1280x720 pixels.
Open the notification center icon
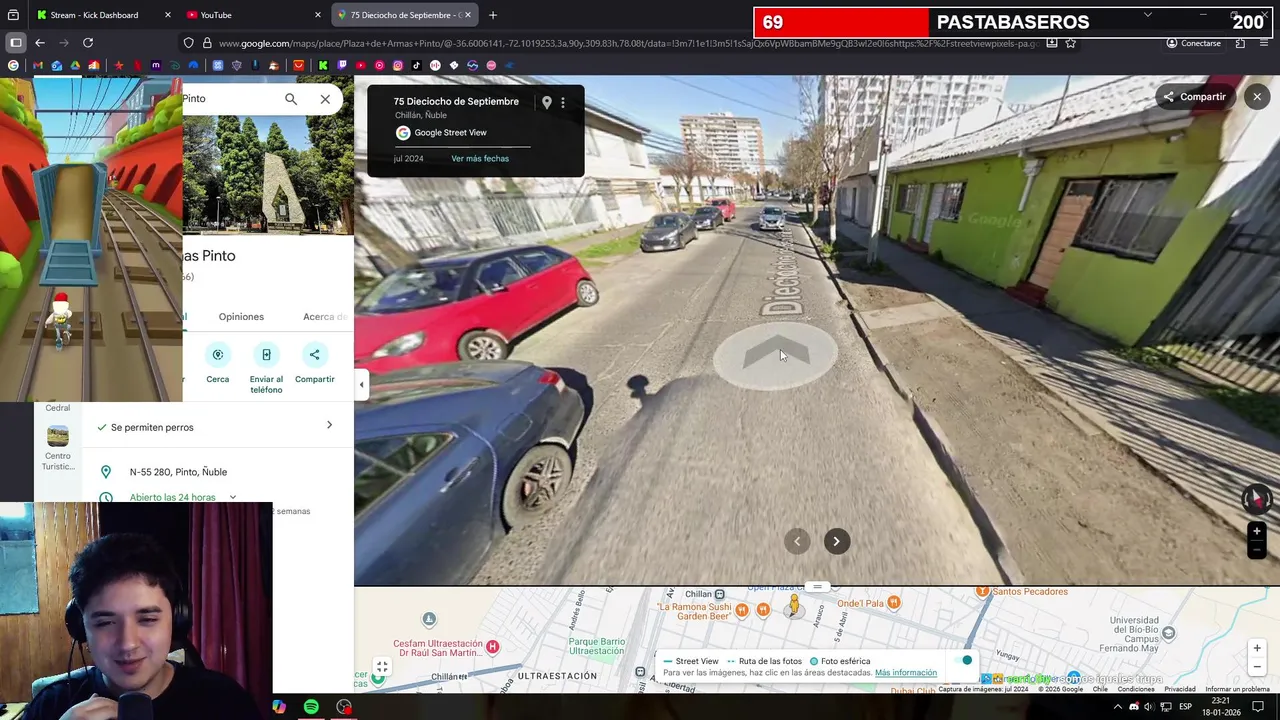[1258, 707]
